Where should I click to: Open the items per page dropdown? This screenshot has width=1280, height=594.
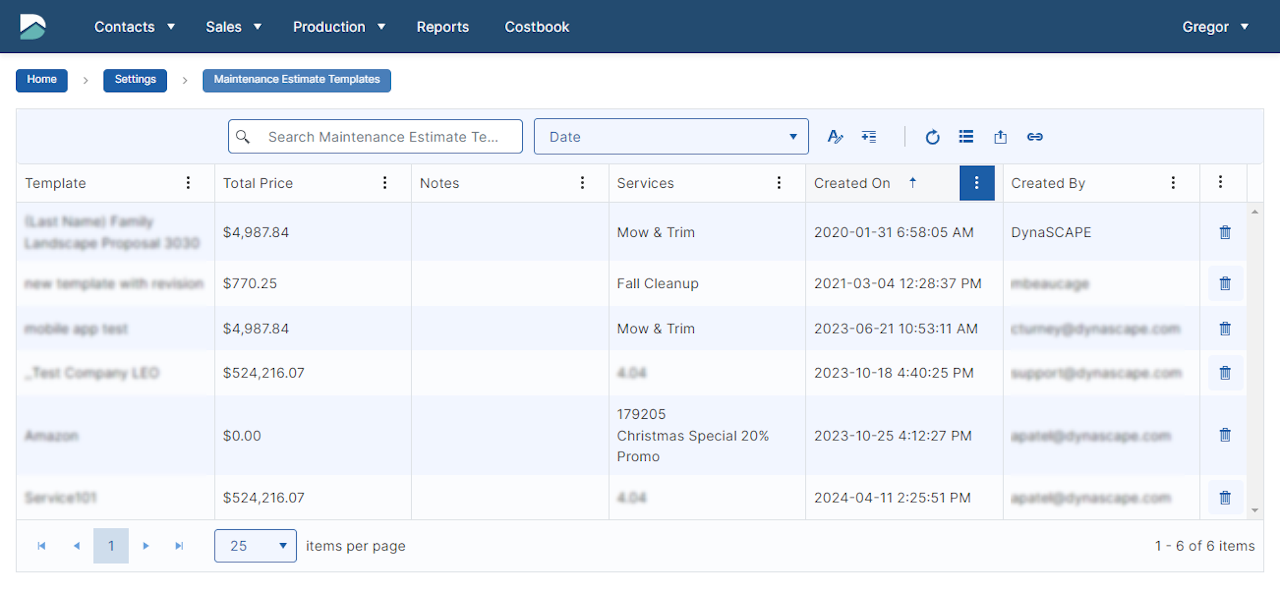(x=255, y=546)
